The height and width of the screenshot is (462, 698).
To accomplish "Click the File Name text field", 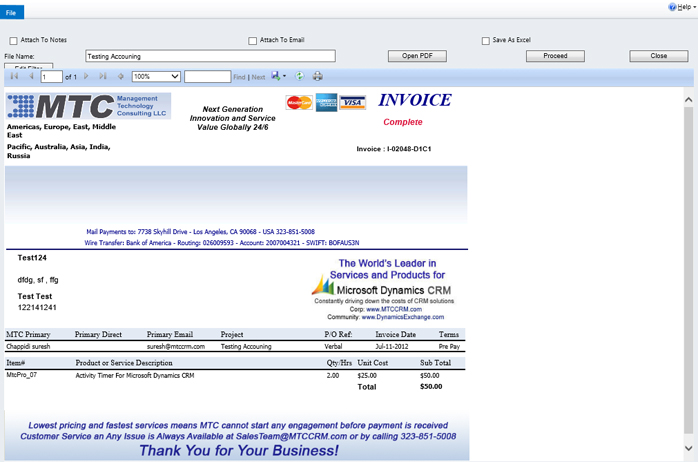I will 210,56.
